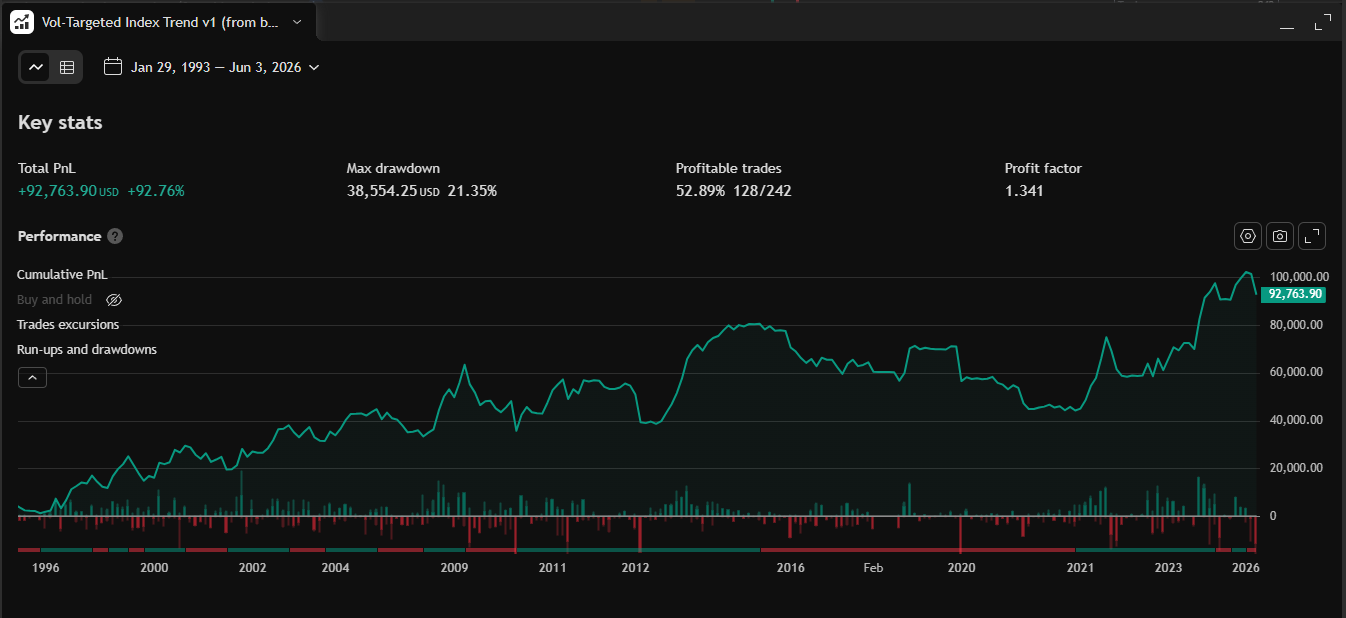Click the Buy and hold legend label
The height and width of the screenshot is (618, 1346).
click(x=54, y=299)
